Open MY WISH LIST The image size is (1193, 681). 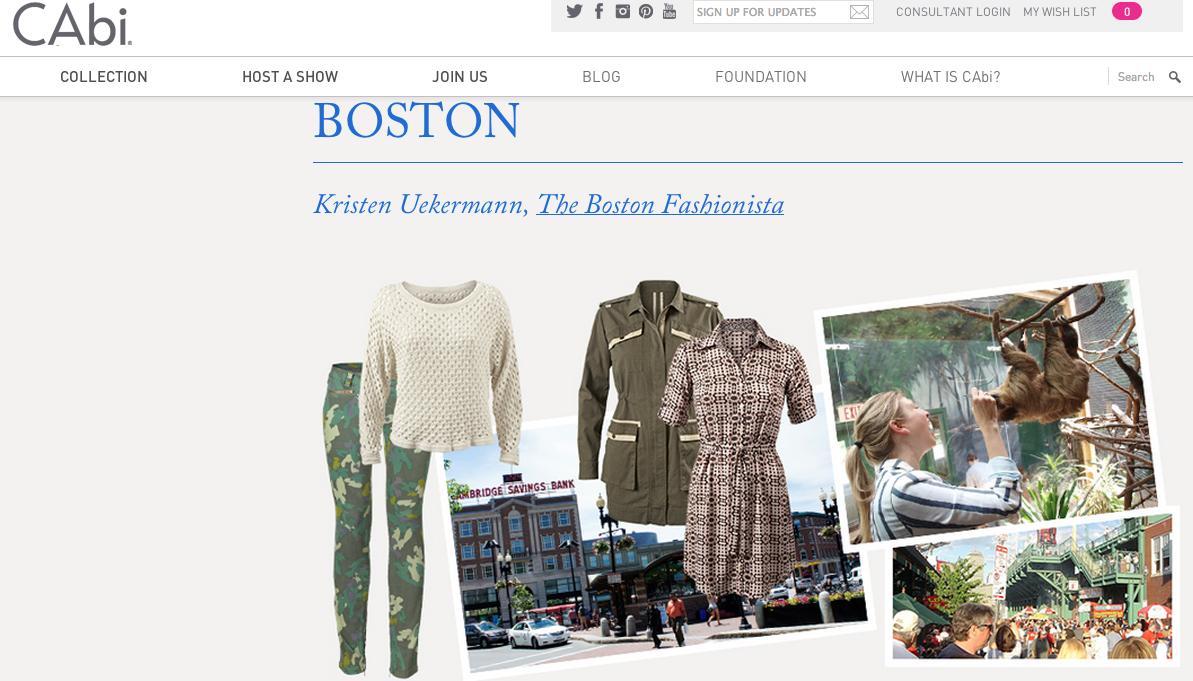tap(1059, 11)
